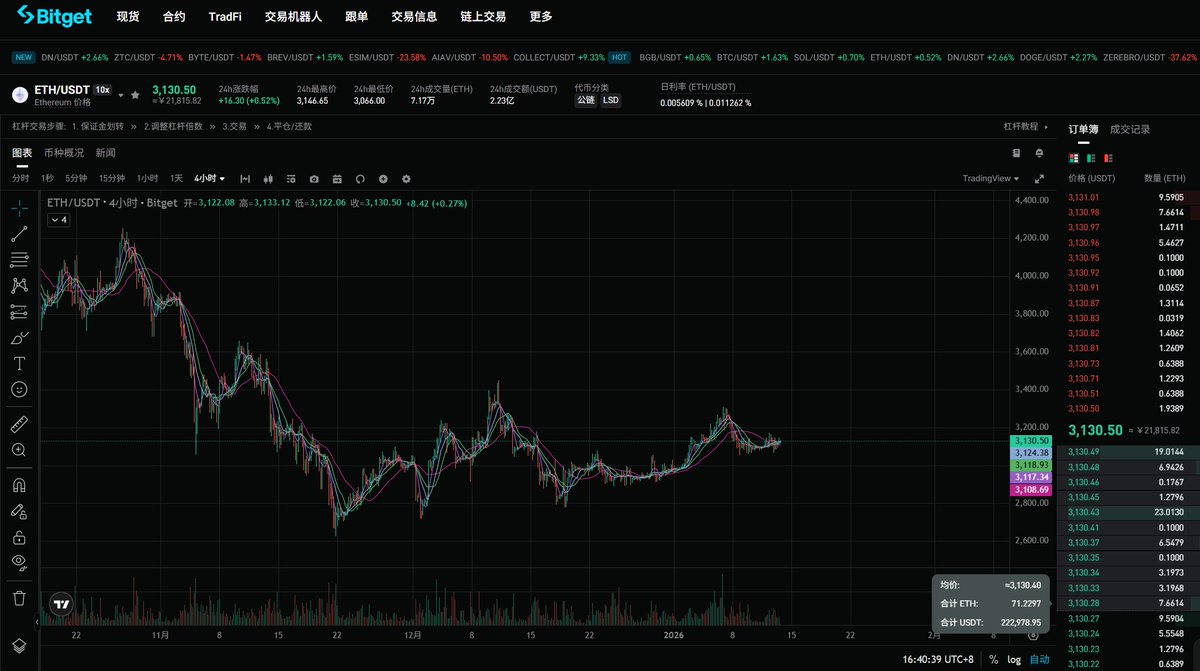Toggle stay in drawing mode
Screen dimensions: 1200x671
click(19, 511)
